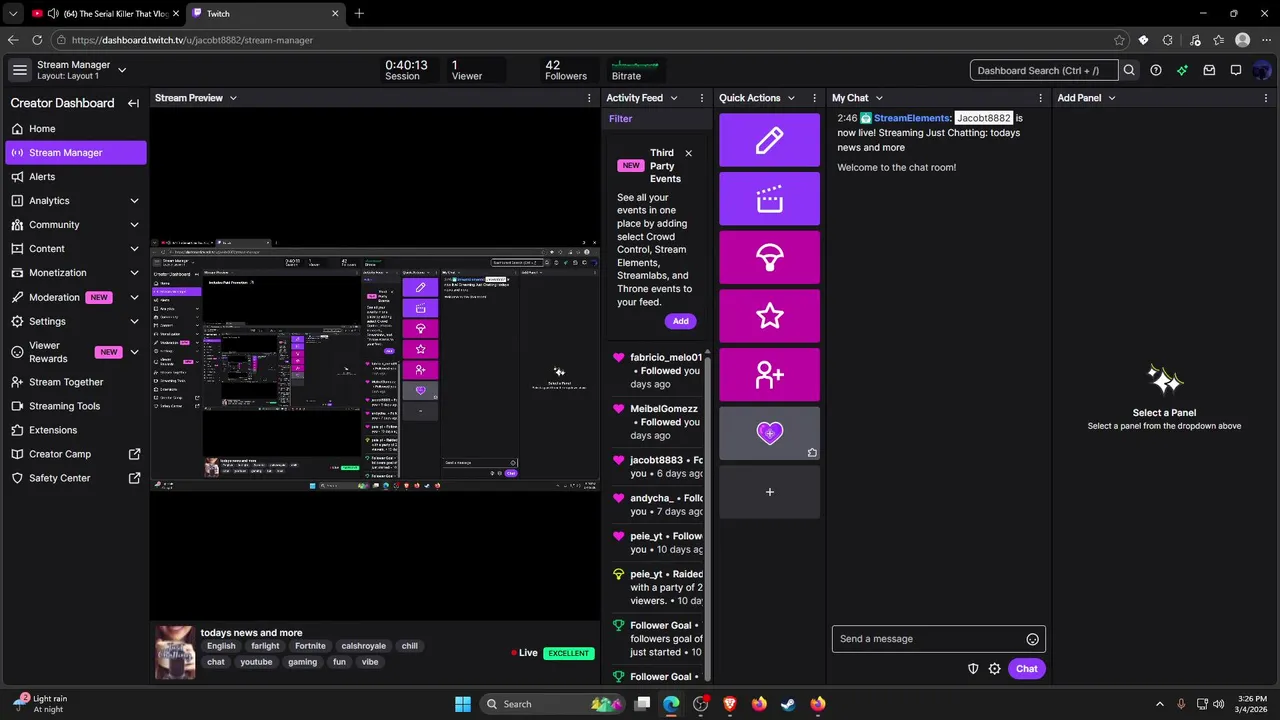Click the Activity Feed Filter link
Viewport: 1280px width, 720px height.
coord(621,119)
